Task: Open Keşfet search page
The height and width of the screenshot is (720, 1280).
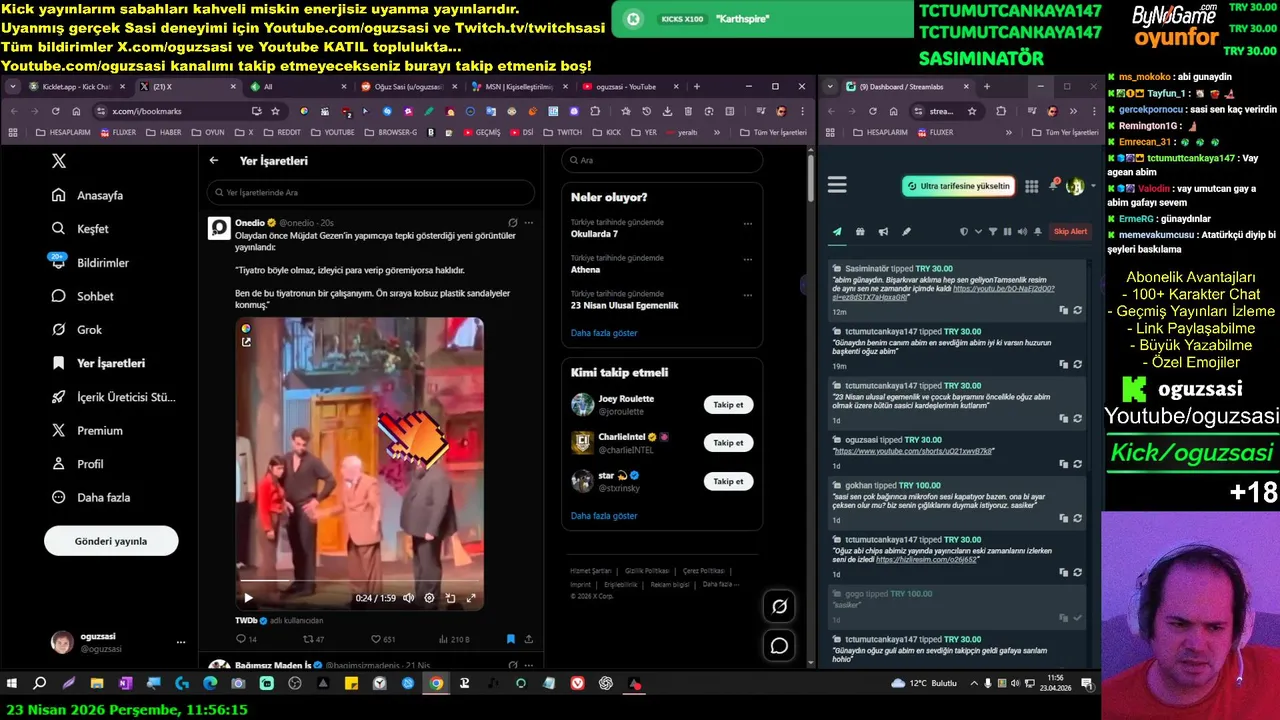Action: click(81, 229)
